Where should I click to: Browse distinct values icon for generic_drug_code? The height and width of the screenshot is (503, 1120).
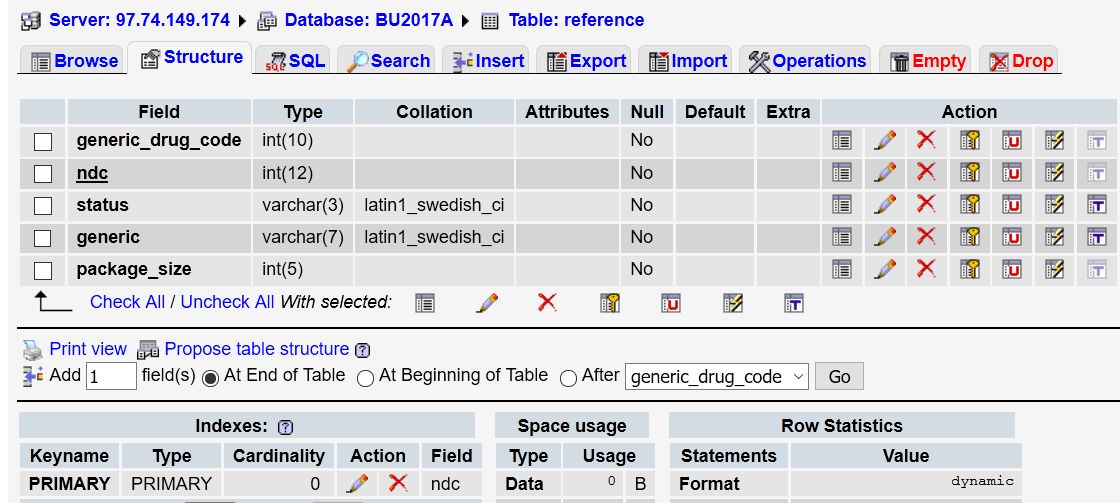[842, 141]
